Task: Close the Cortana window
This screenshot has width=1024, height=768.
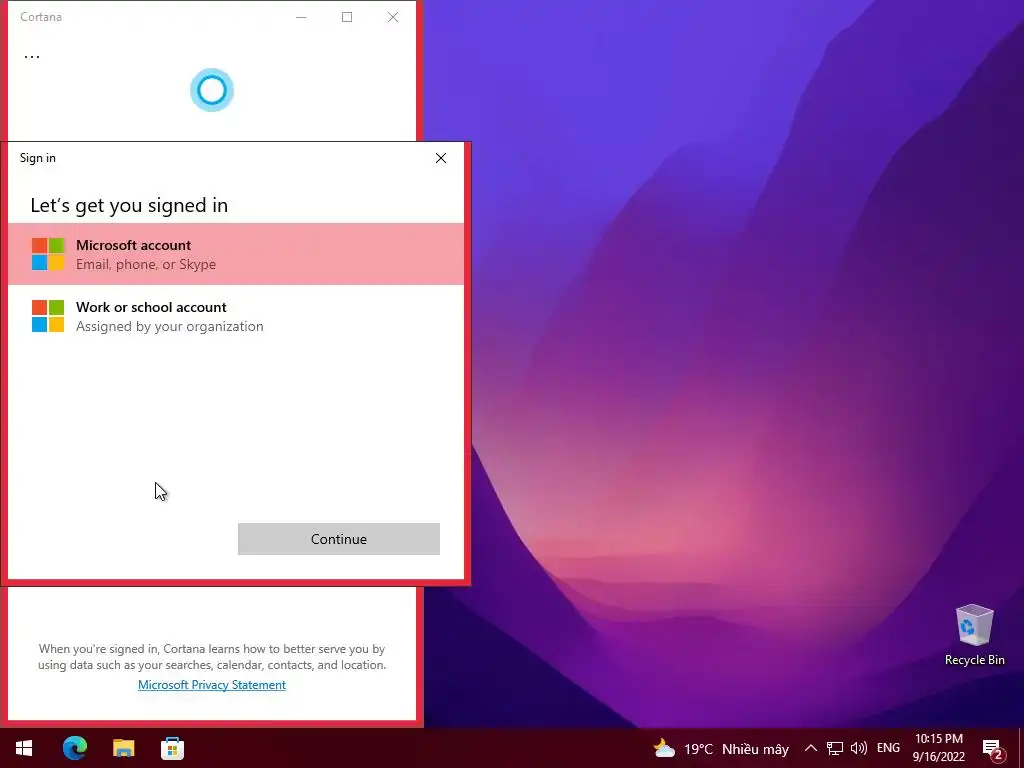Action: click(x=392, y=17)
